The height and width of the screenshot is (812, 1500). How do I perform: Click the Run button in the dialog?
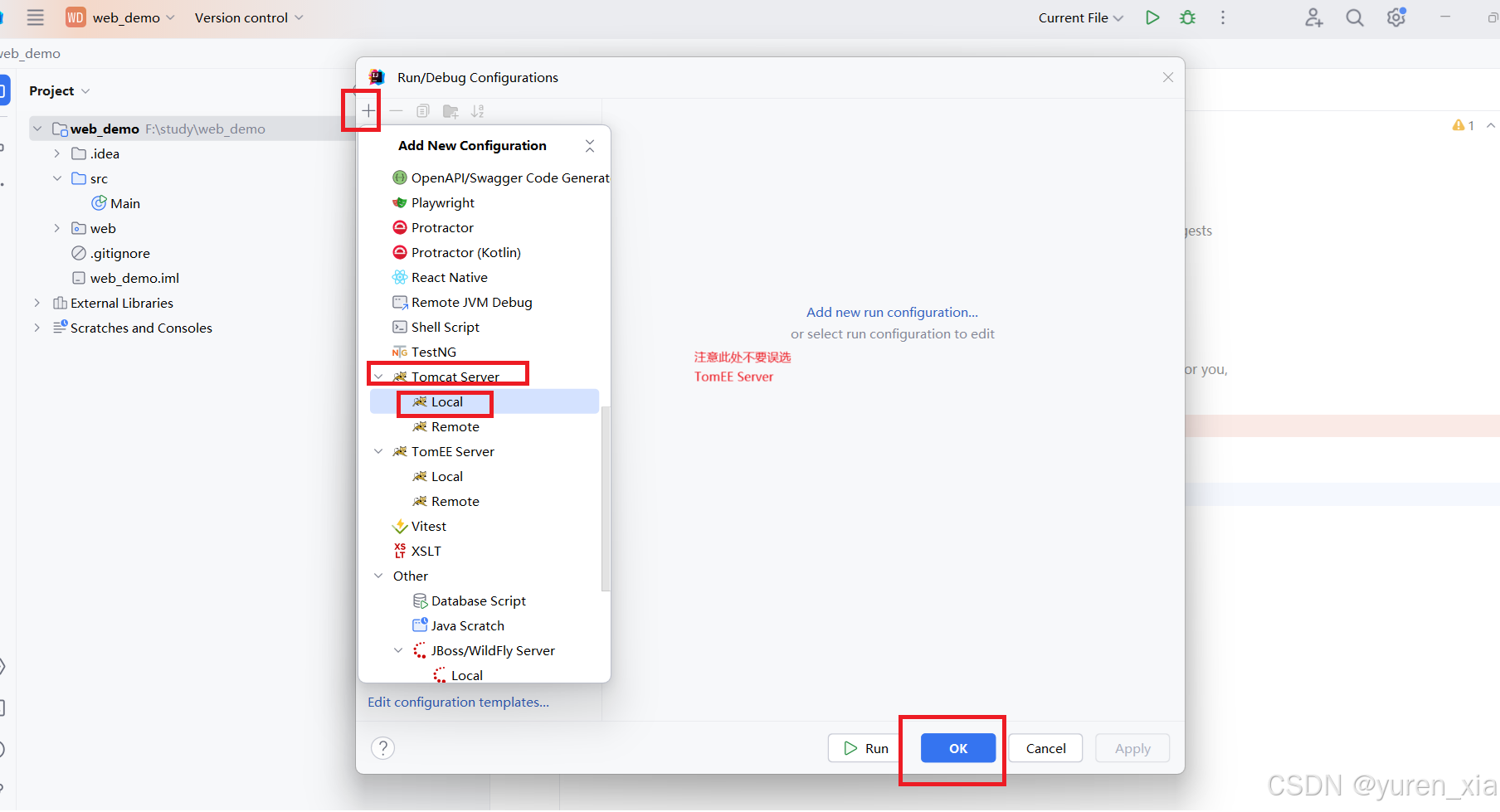pyautogui.click(x=866, y=748)
